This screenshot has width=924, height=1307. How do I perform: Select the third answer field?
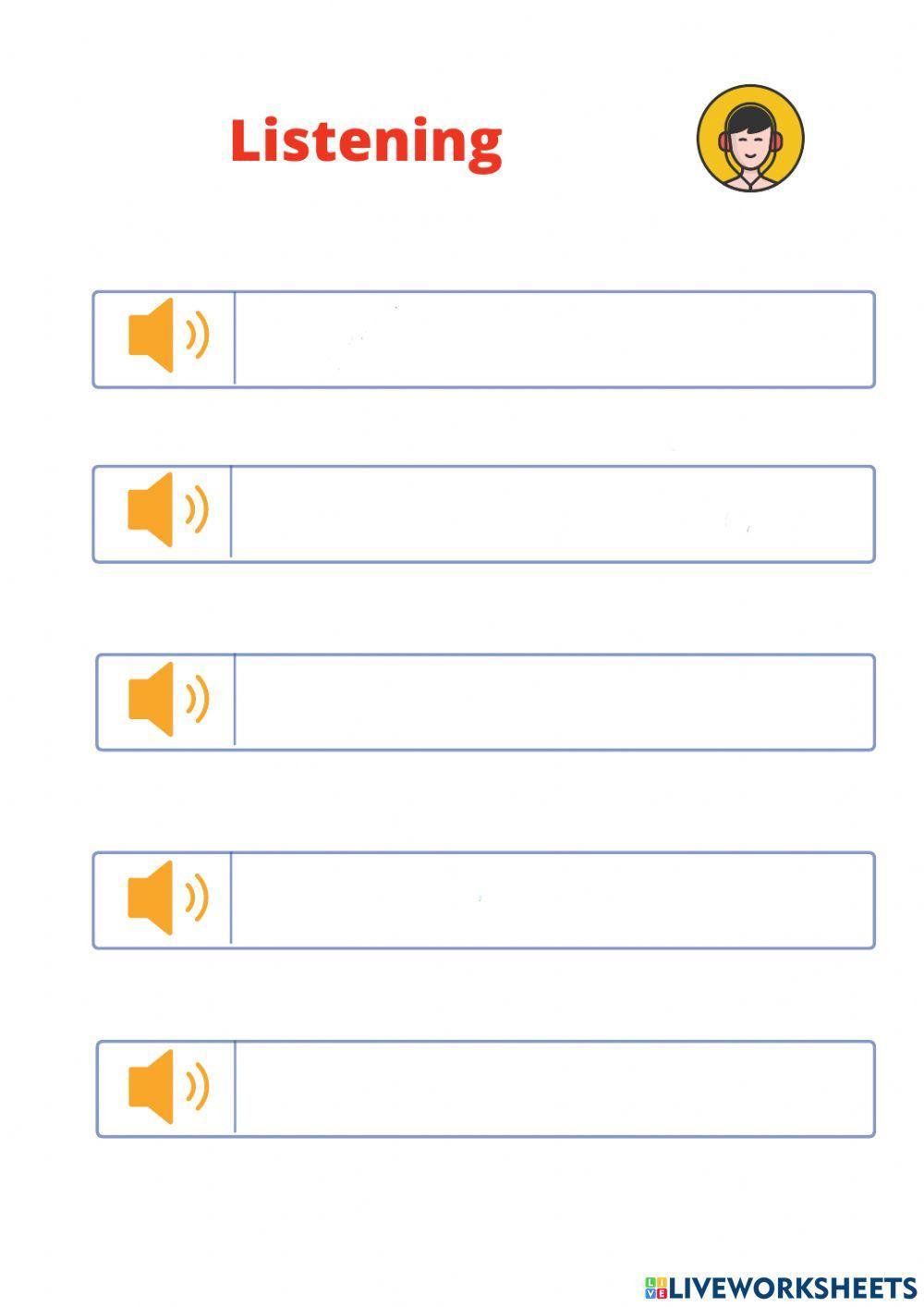553,702
